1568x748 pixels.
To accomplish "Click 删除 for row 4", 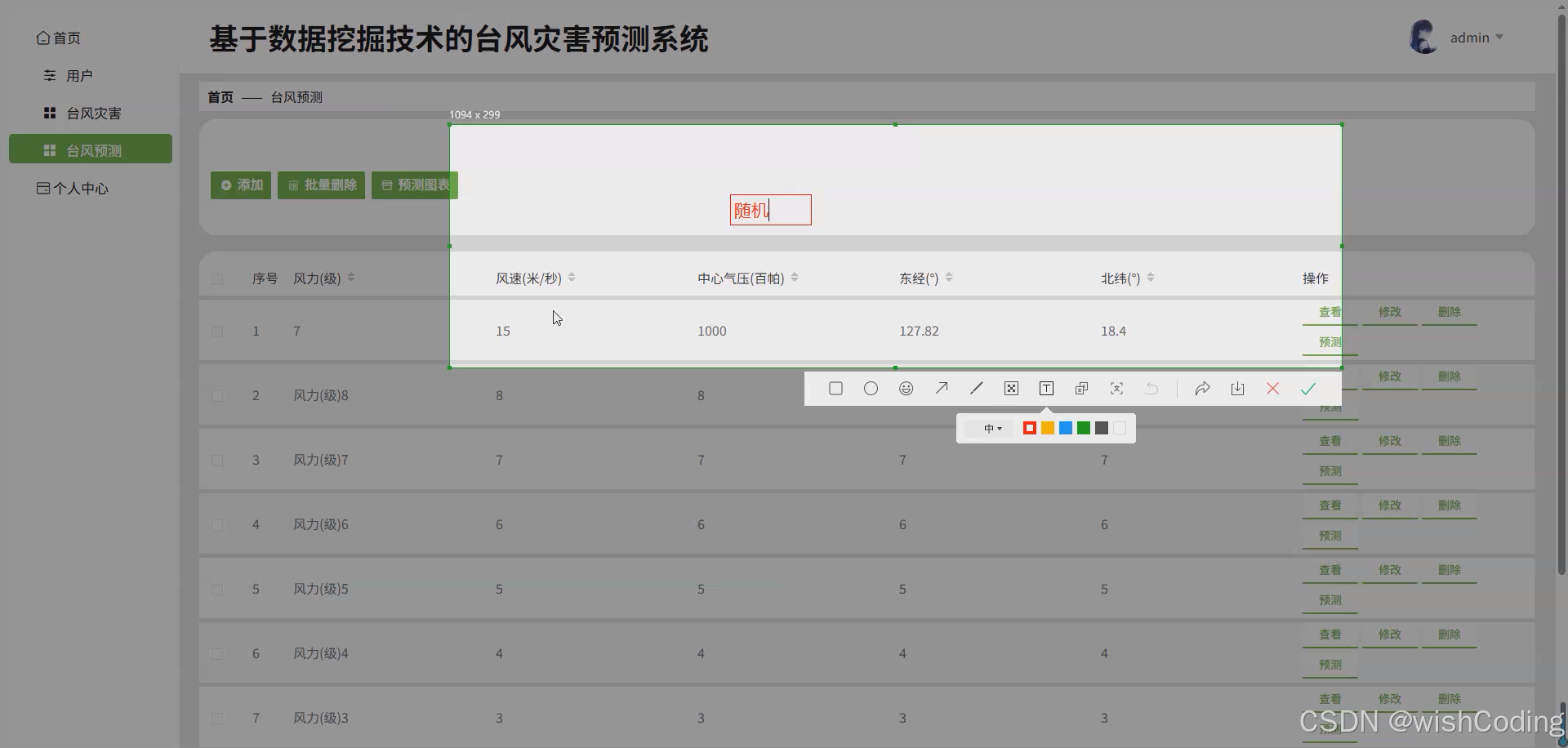I will click(1450, 505).
